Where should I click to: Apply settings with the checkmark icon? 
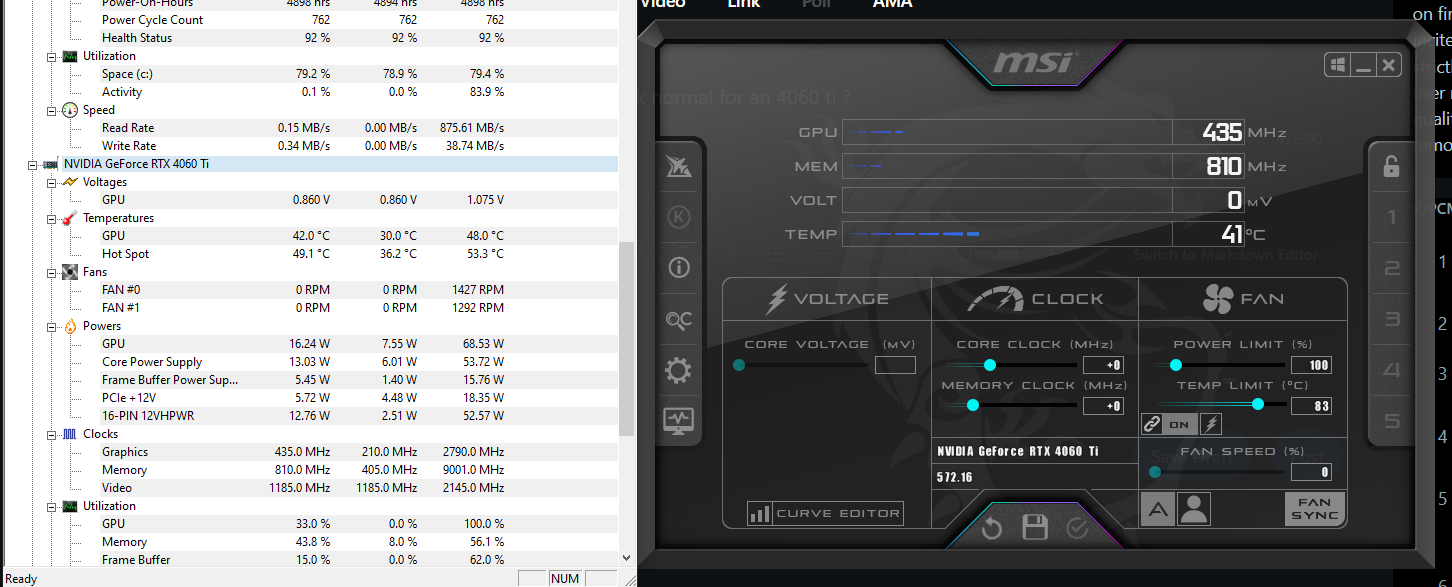pyautogui.click(x=1077, y=527)
